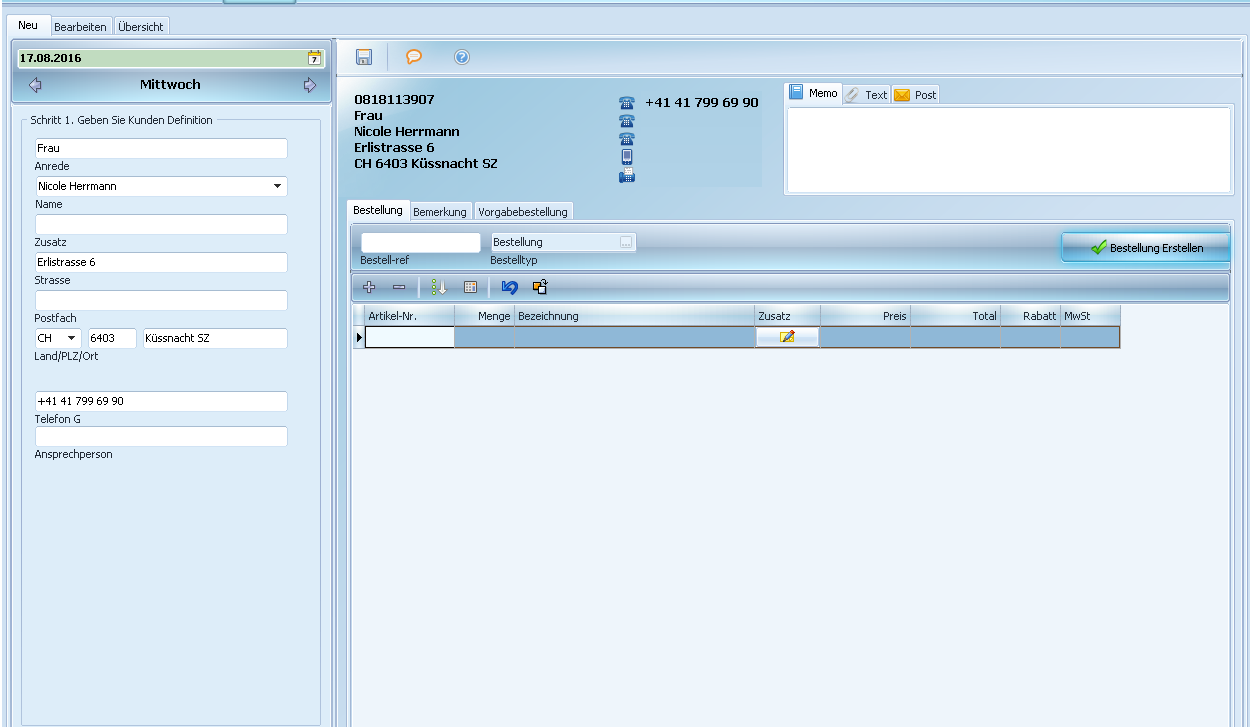1250x727 pixels.
Task: Click the Bestellung Erstellen button
Action: tap(1146, 247)
